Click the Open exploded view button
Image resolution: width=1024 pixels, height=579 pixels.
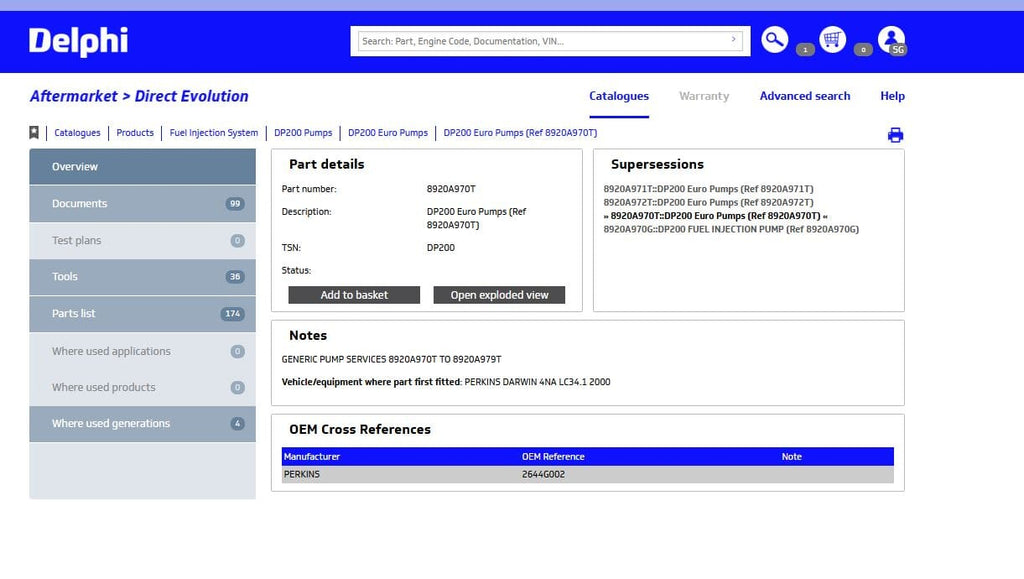click(x=499, y=295)
